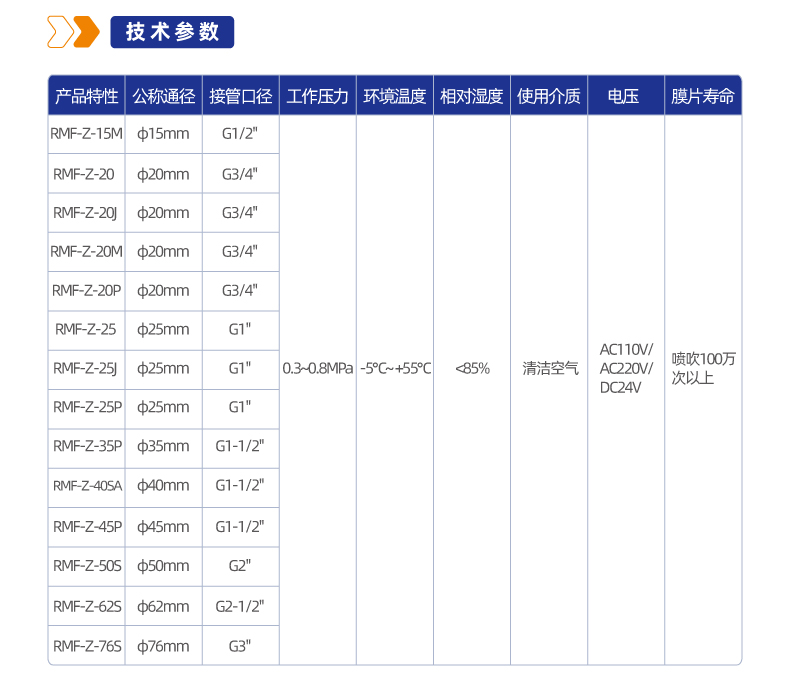790x683 pixels.
Task: Click the ф20mm cell in RMF-Z-20P row
Action: (x=164, y=291)
